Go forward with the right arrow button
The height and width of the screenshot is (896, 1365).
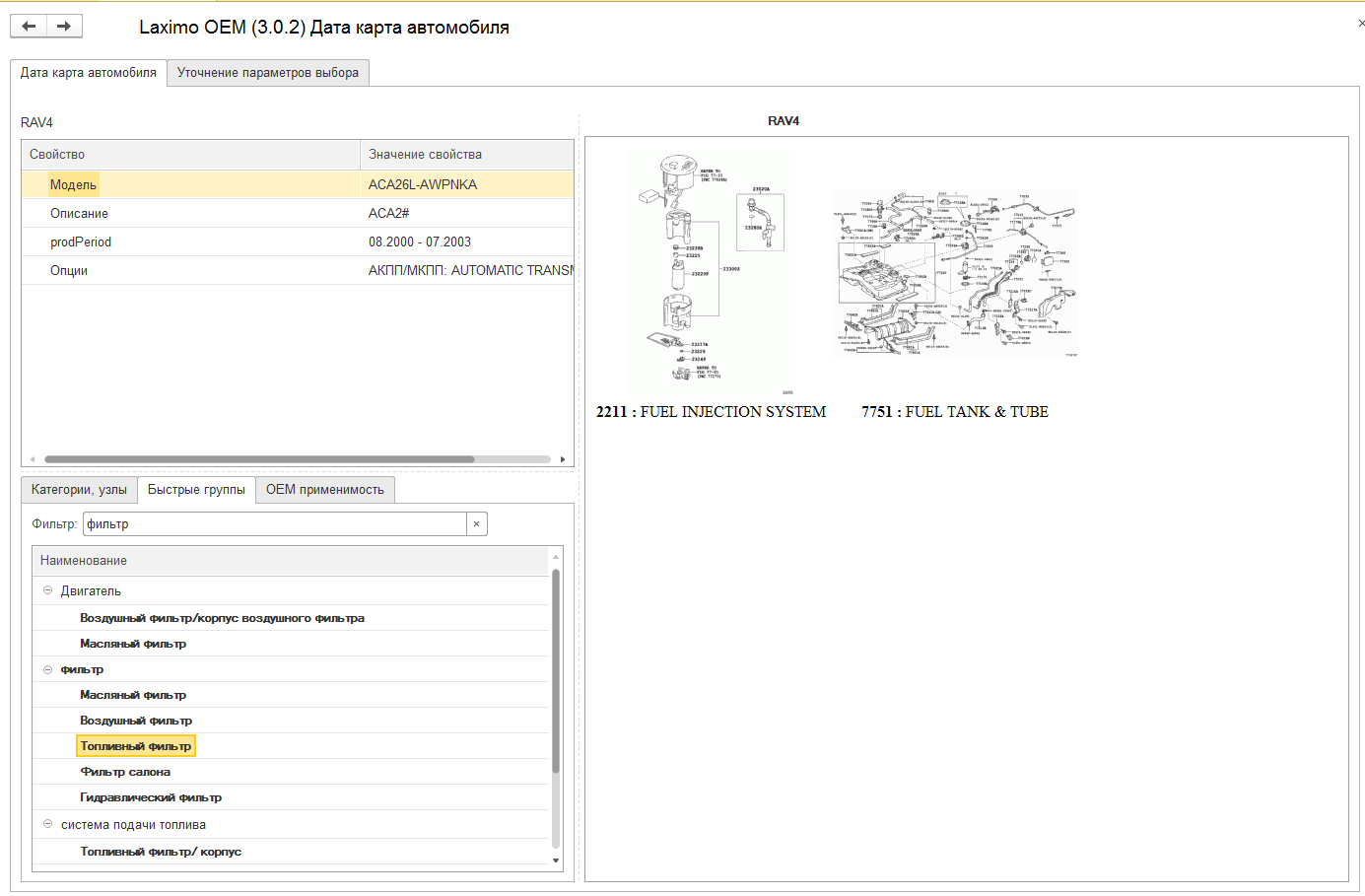pos(64,27)
